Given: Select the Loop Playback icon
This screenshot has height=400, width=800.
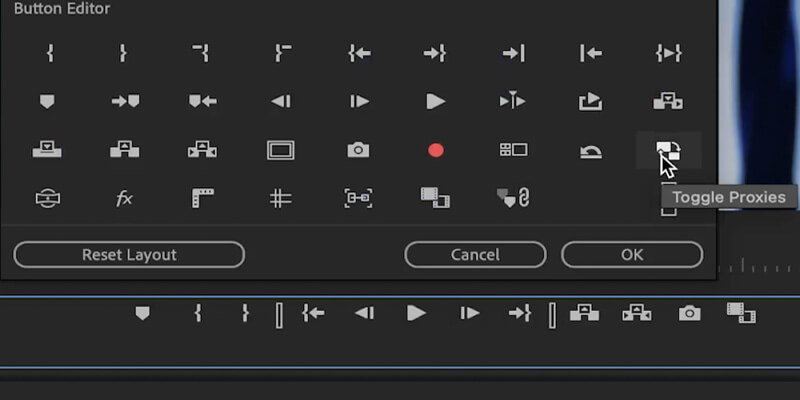Looking at the screenshot, I should (x=590, y=102).
